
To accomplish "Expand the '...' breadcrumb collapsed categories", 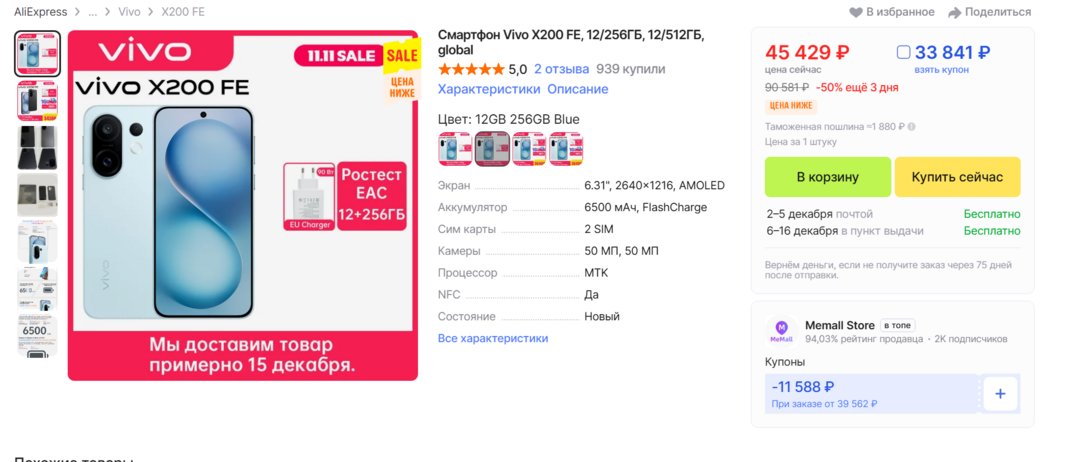I will point(93,12).
